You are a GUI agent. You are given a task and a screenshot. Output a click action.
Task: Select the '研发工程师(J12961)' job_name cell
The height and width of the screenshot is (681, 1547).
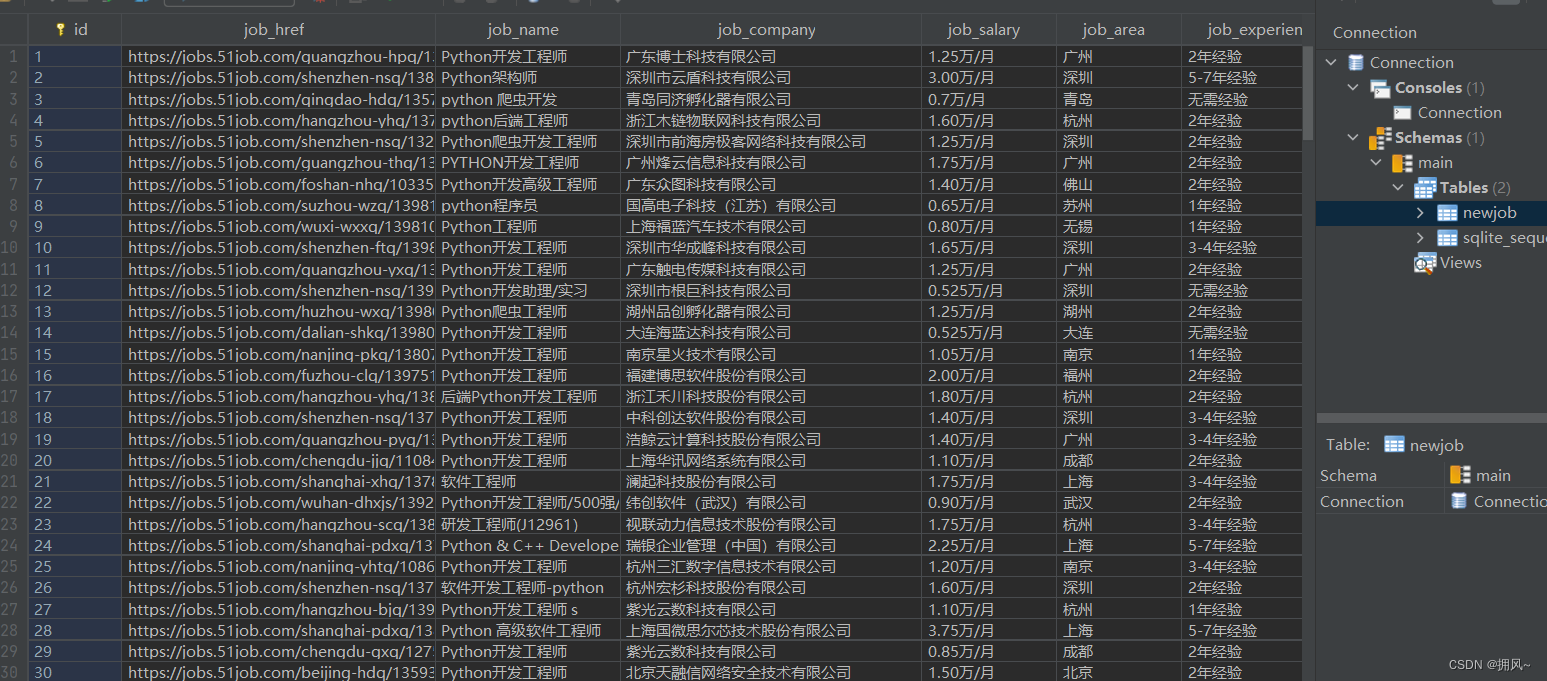click(528, 524)
